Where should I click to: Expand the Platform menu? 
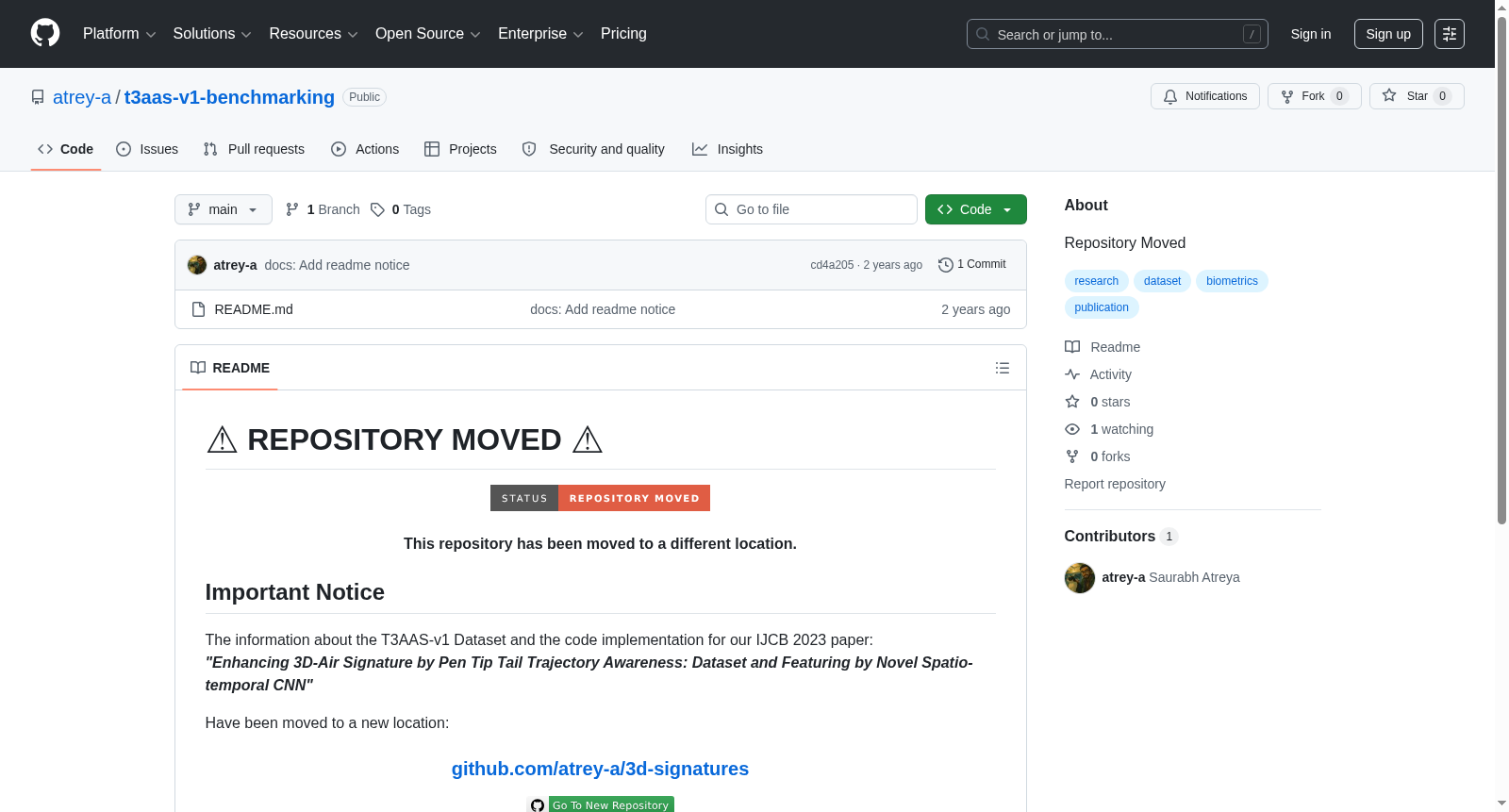pyautogui.click(x=119, y=34)
